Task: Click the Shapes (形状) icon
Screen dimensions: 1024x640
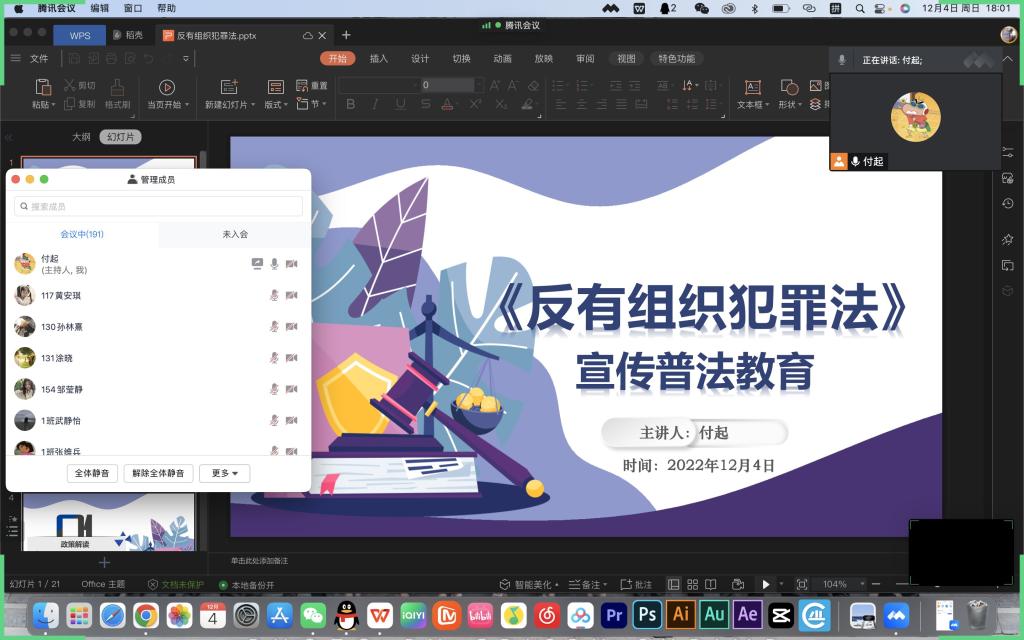Action: point(790,88)
